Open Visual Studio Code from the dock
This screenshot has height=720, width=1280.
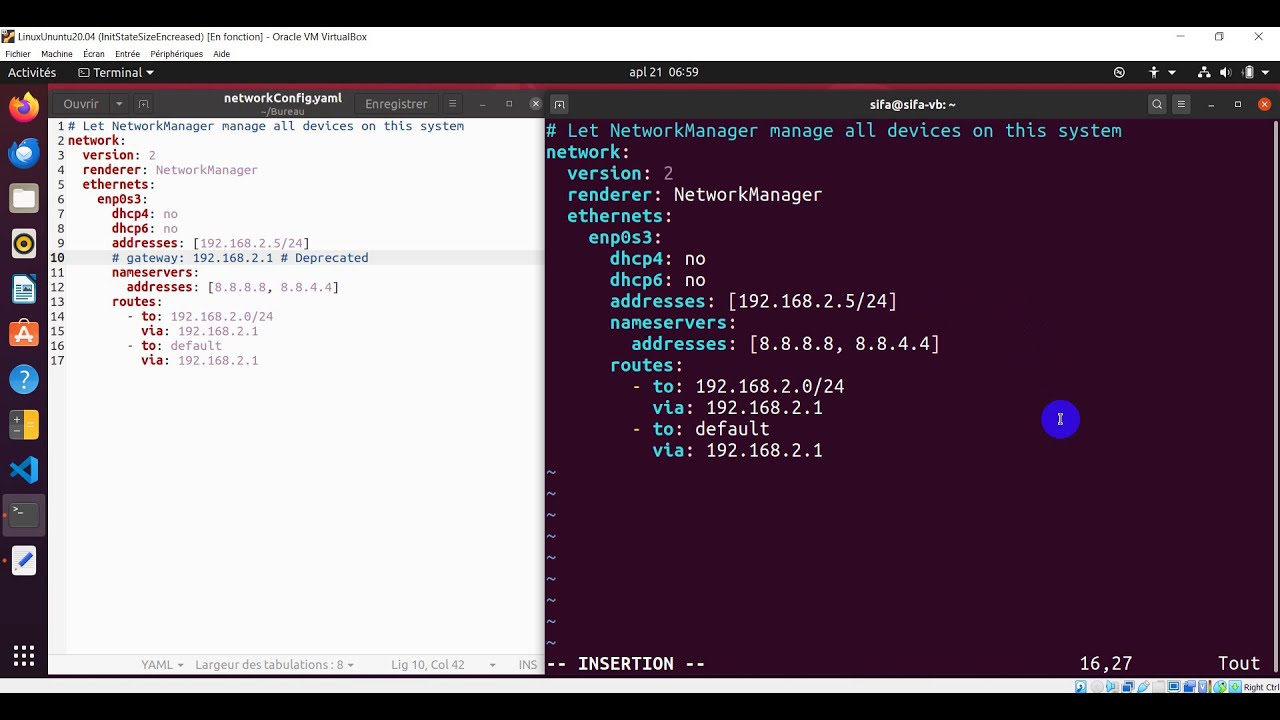point(24,470)
